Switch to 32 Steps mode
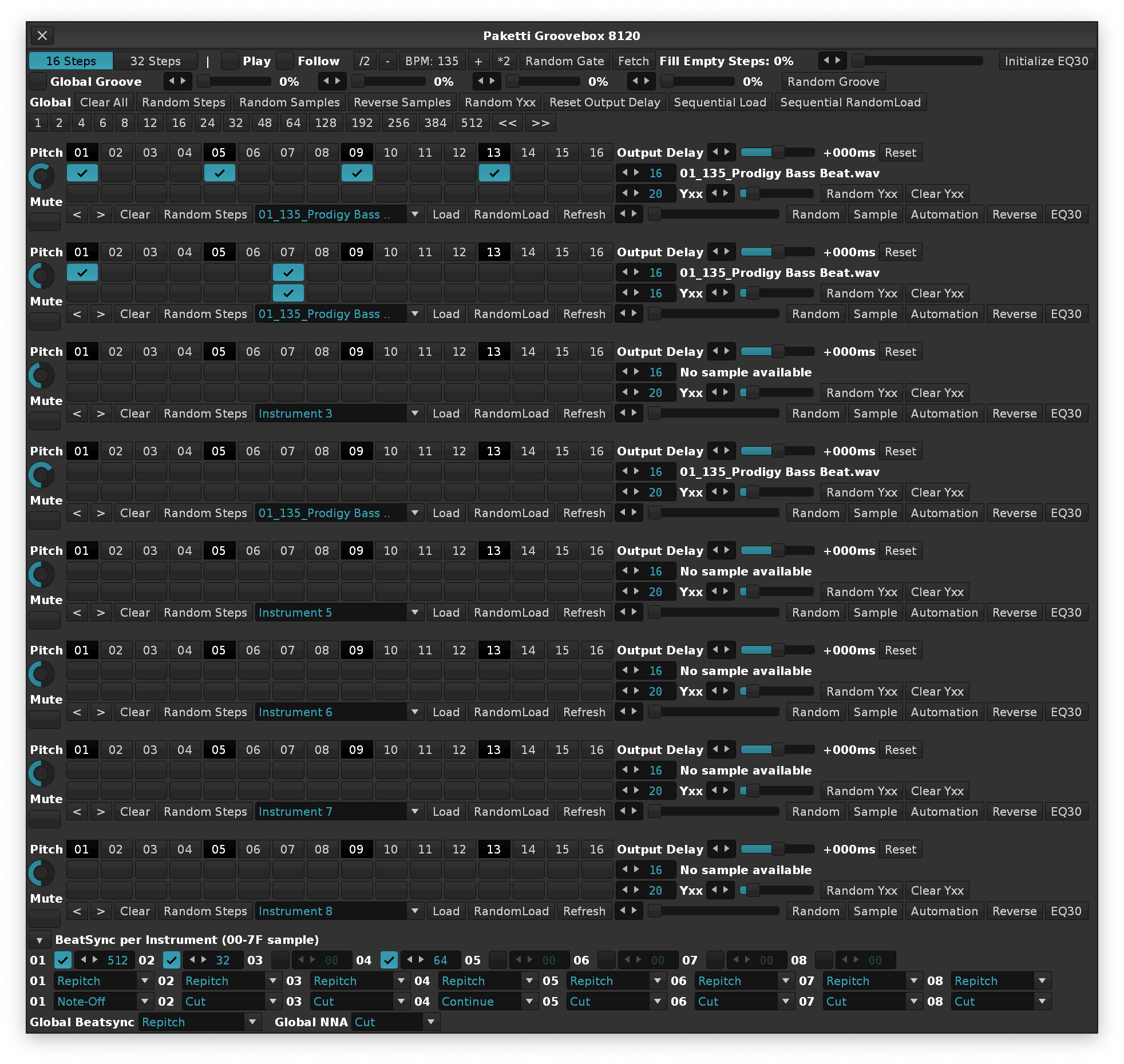The height and width of the screenshot is (1064, 1124). click(155, 61)
